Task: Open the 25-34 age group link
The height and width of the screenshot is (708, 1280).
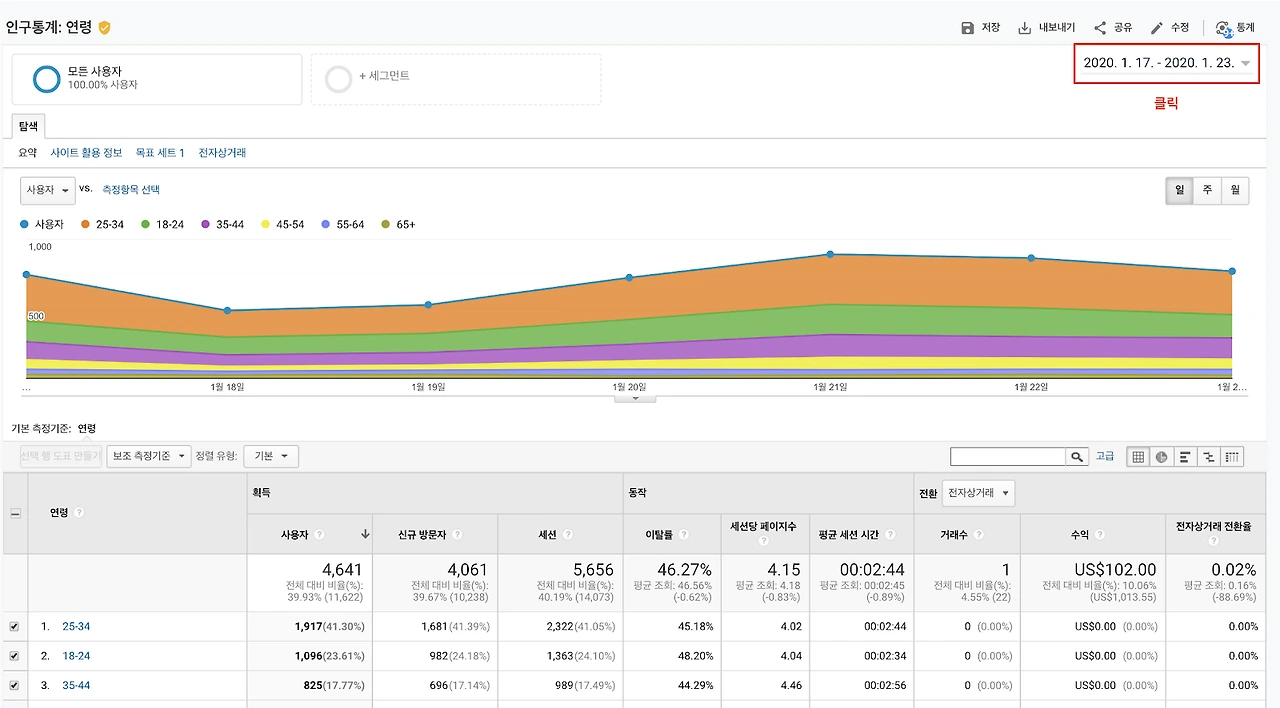Action: click(x=76, y=627)
